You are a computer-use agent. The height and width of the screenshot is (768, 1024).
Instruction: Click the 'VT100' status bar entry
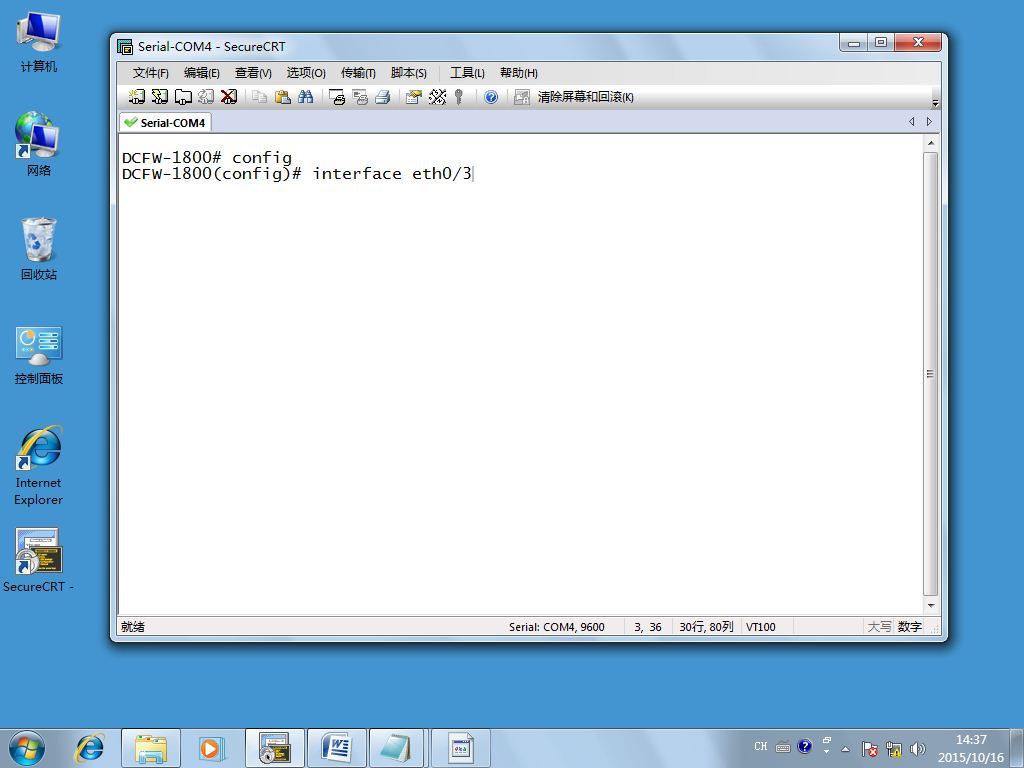pos(761,627)
